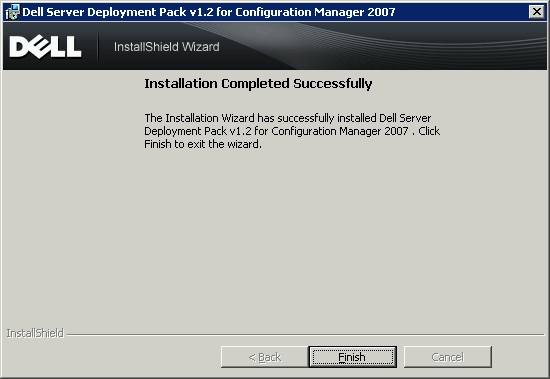
Task: Click the blank left panel under the DELL banner
Action: coord(70,197)
